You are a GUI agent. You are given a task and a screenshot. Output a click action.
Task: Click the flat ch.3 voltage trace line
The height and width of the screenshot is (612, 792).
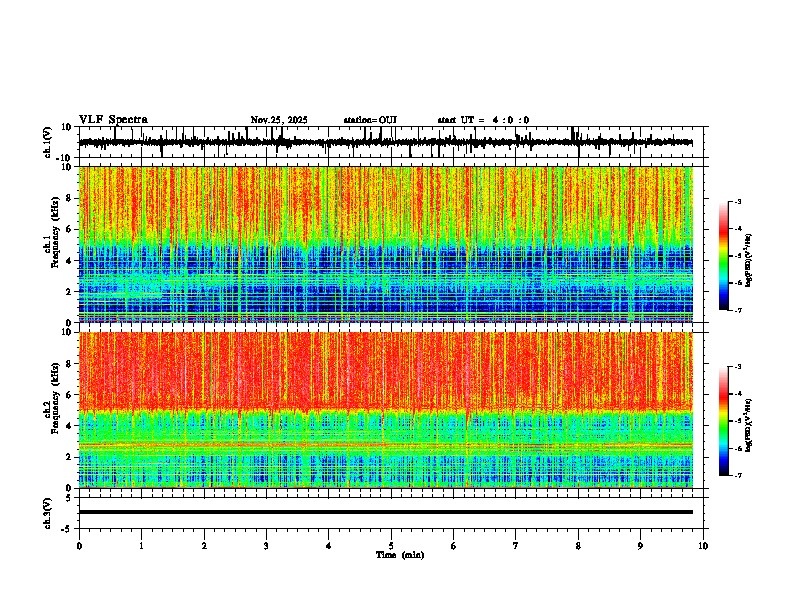click(x=386, y=512)
